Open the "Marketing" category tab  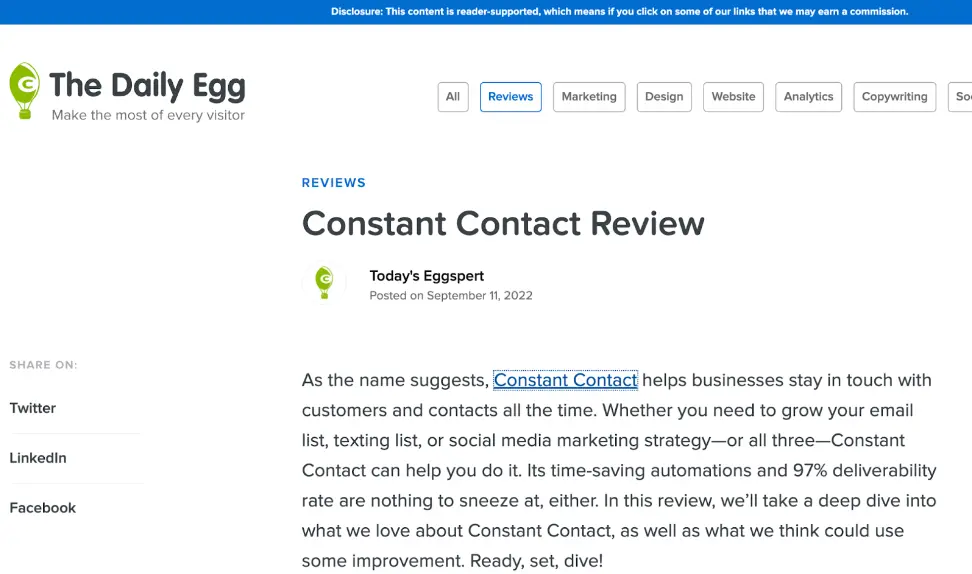pyautogui.click(x=589, y=97)
